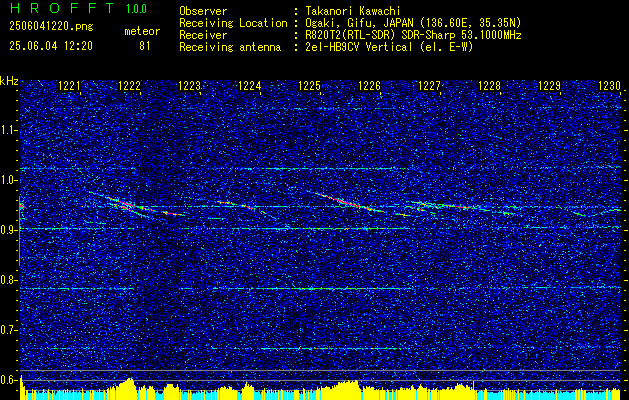Click time marker 1221

[69, 85]
